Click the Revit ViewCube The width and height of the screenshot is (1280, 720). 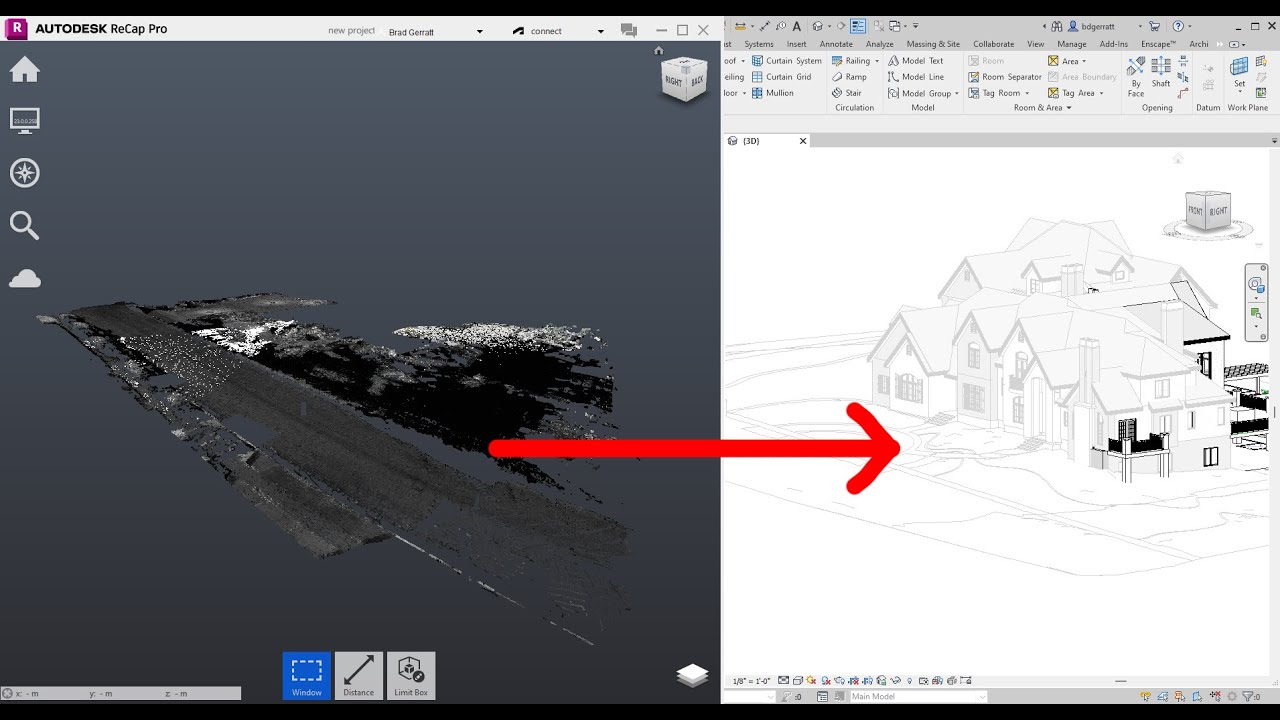click(1208, 211)
